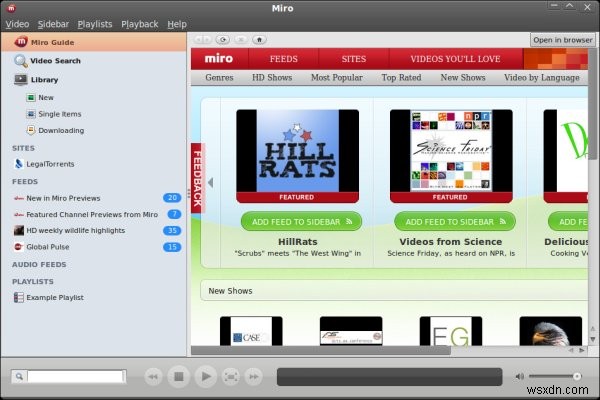
Task: Click the unread badge showing 15
Action: pyautogui.click(x=172, y=247)
